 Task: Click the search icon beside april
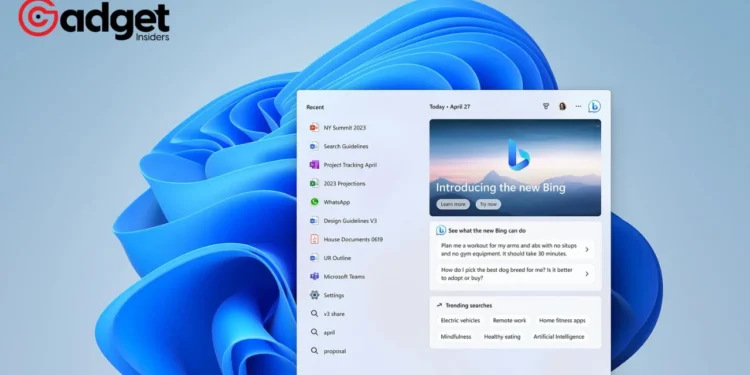click(314, 332)
